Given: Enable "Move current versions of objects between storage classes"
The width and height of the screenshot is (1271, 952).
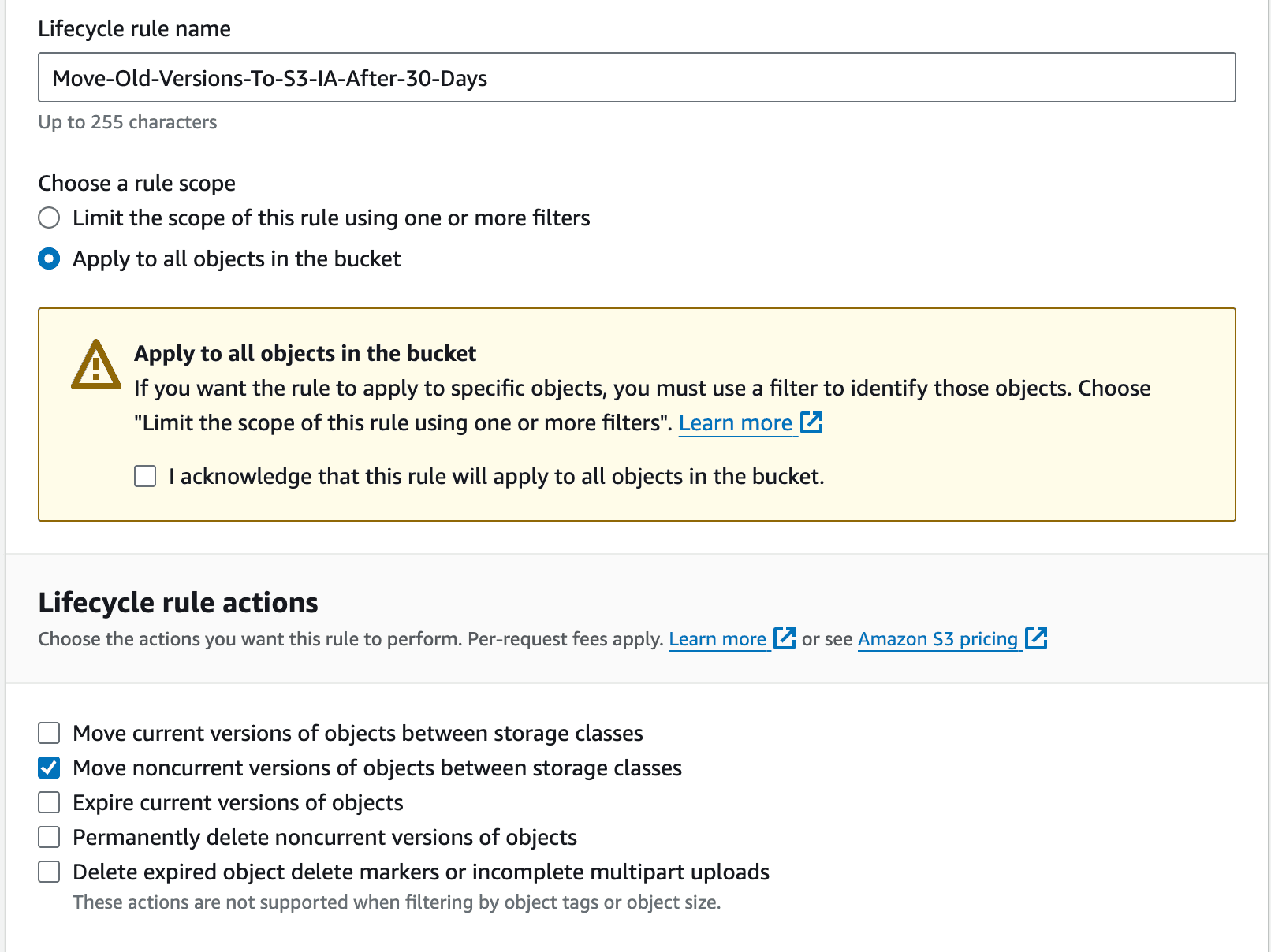Looking at the screenshot, I should tap(48, 733).
